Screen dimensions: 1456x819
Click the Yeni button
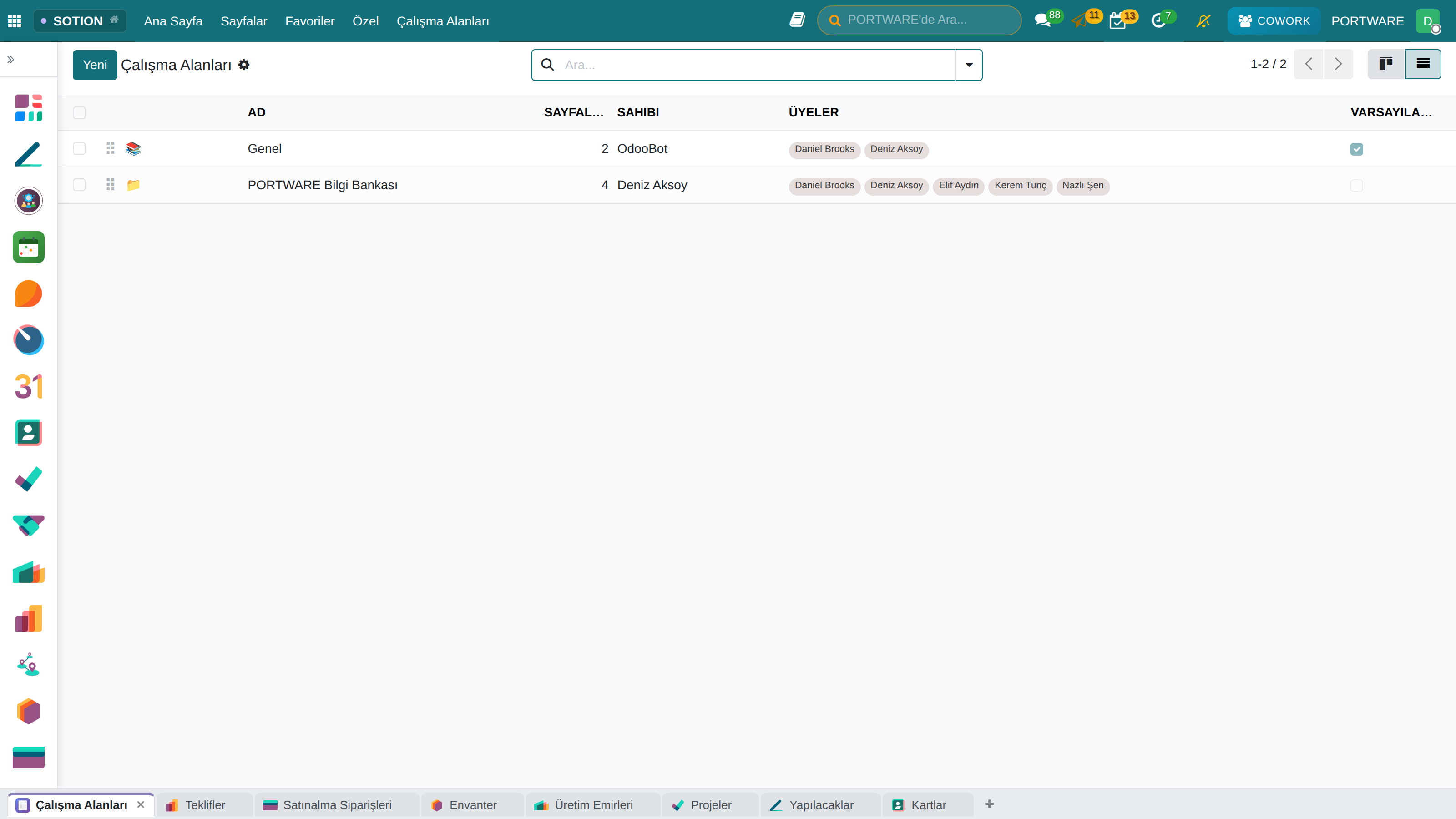95,65
